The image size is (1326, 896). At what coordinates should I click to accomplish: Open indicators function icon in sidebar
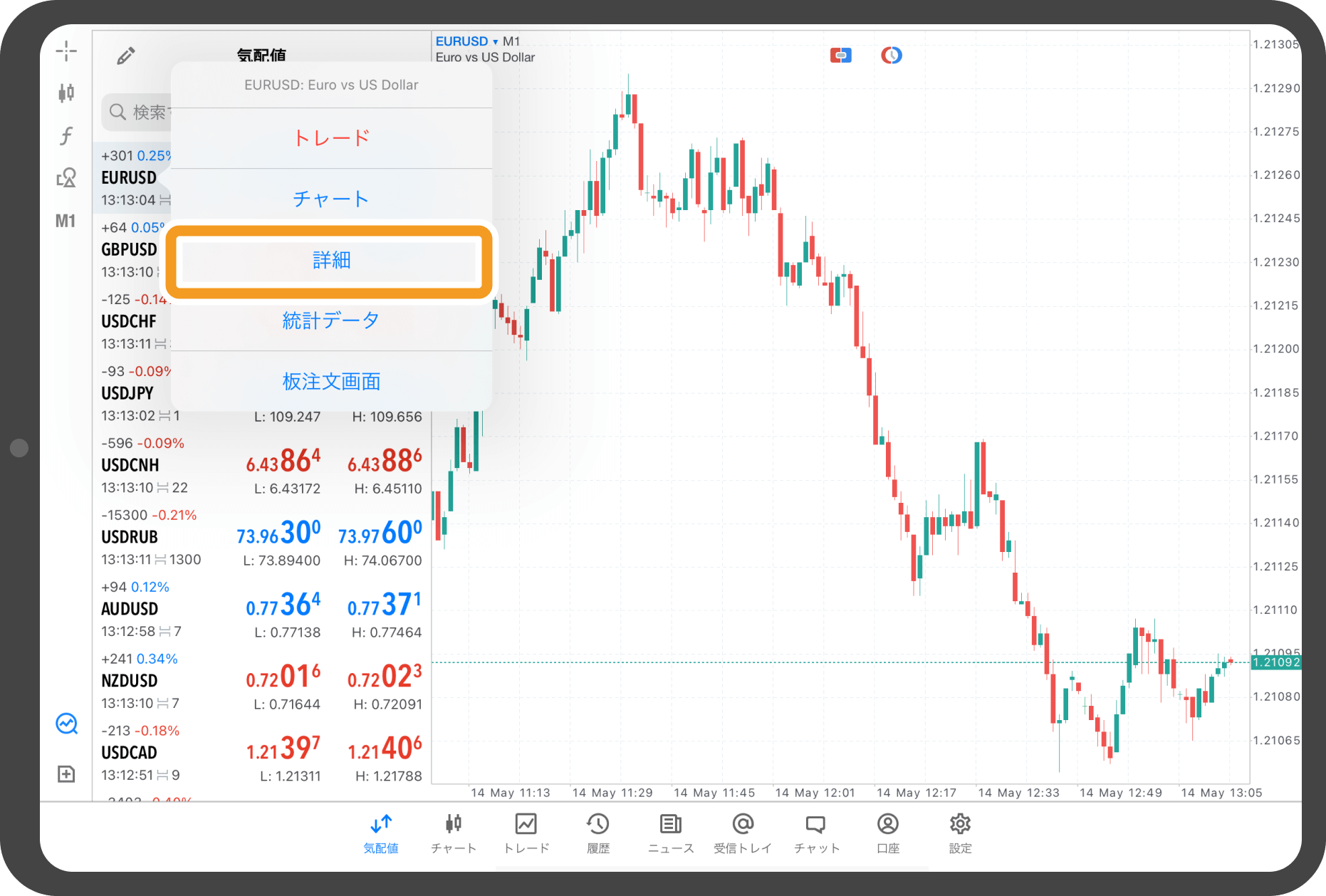pos(66,135)
